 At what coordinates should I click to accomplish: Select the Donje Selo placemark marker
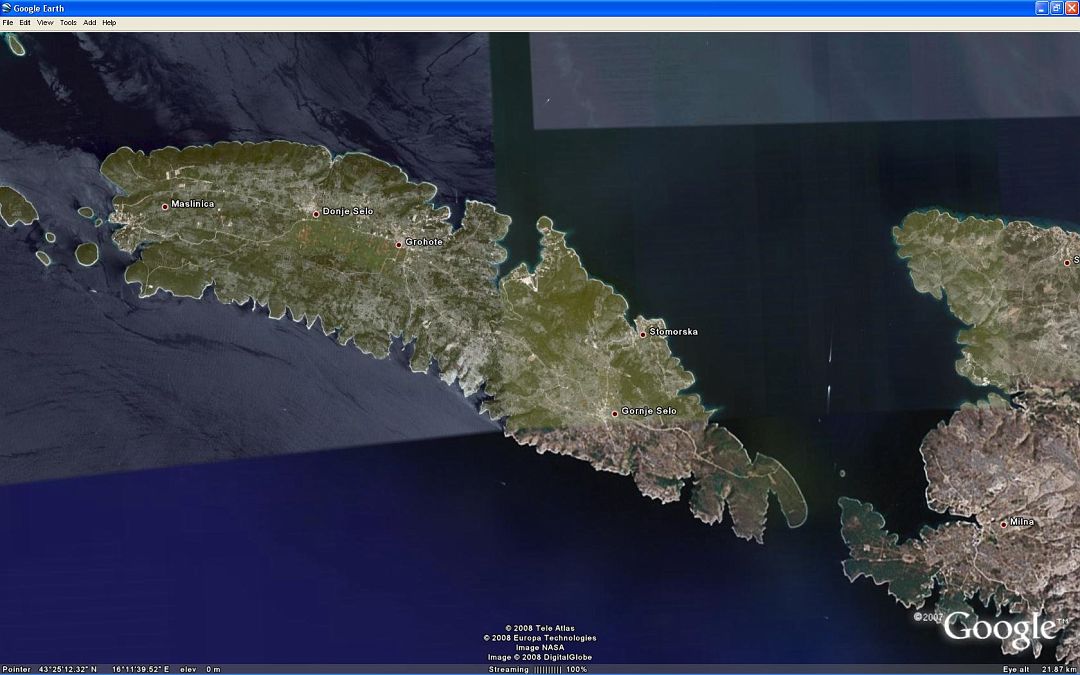[316, 214]
